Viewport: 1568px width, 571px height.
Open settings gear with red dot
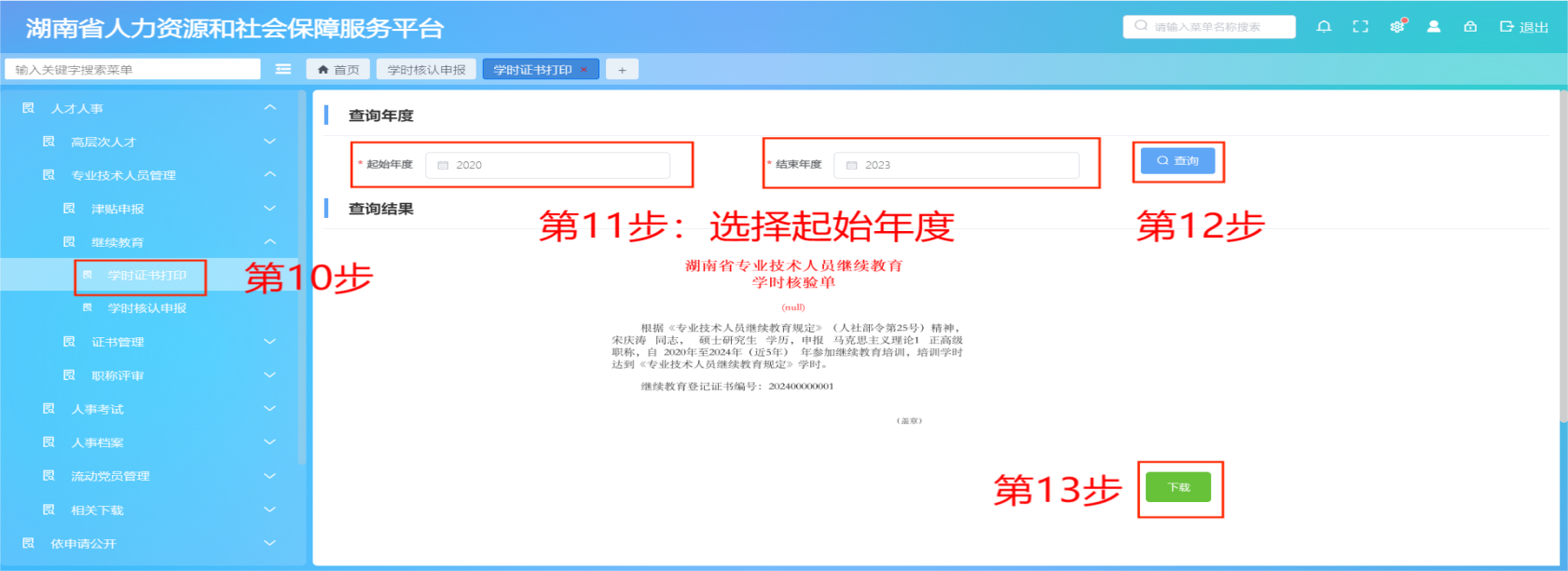click(1396, 27)
